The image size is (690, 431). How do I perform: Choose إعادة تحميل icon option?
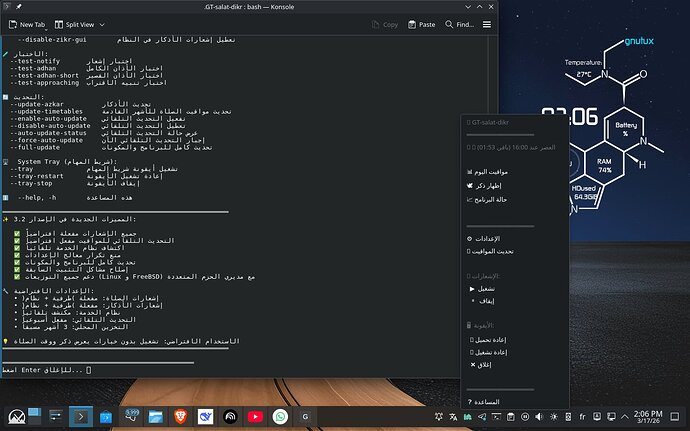488,340
